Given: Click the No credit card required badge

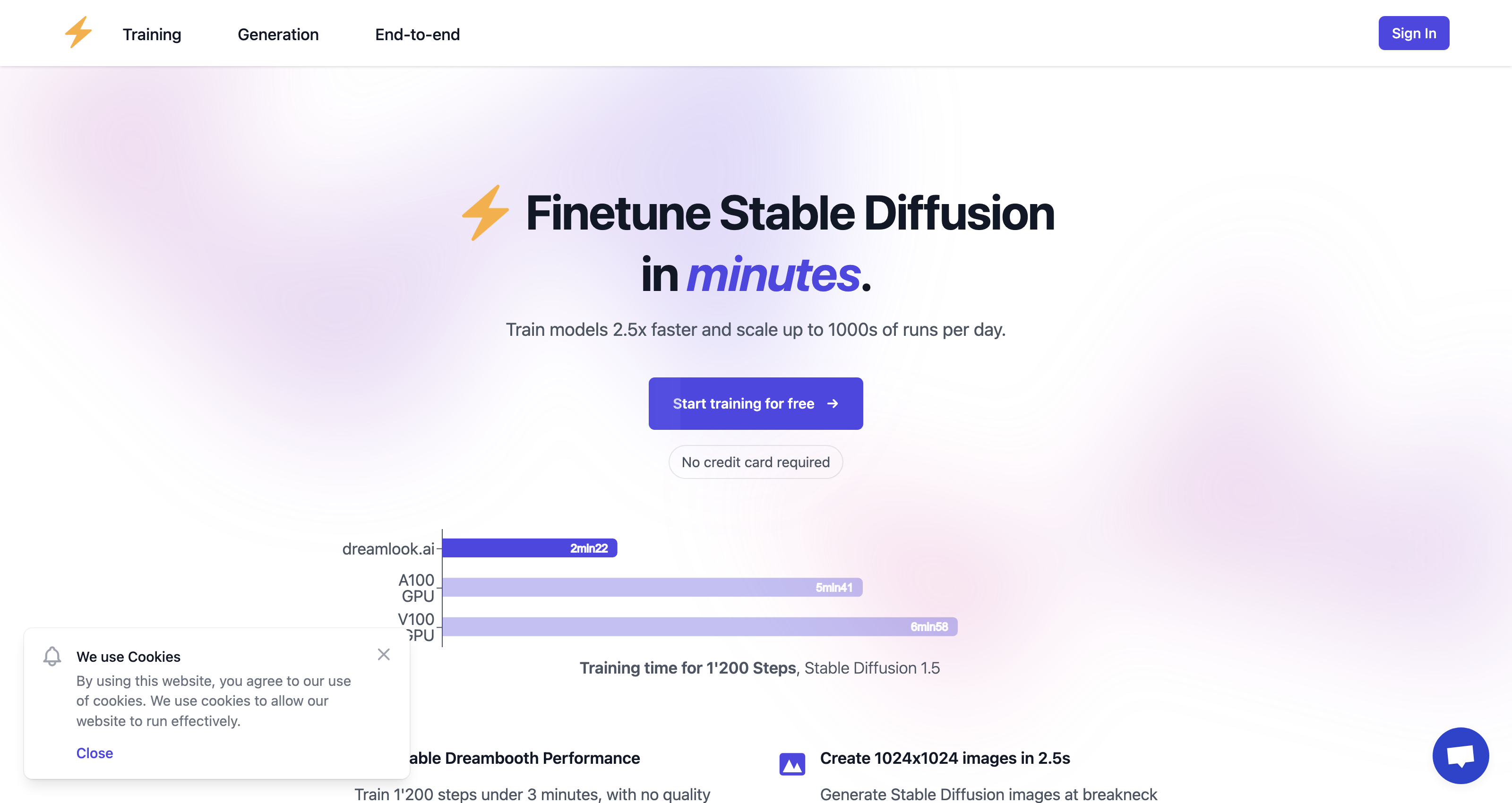Looking at the screenshot, I should (x=756, y=462).
